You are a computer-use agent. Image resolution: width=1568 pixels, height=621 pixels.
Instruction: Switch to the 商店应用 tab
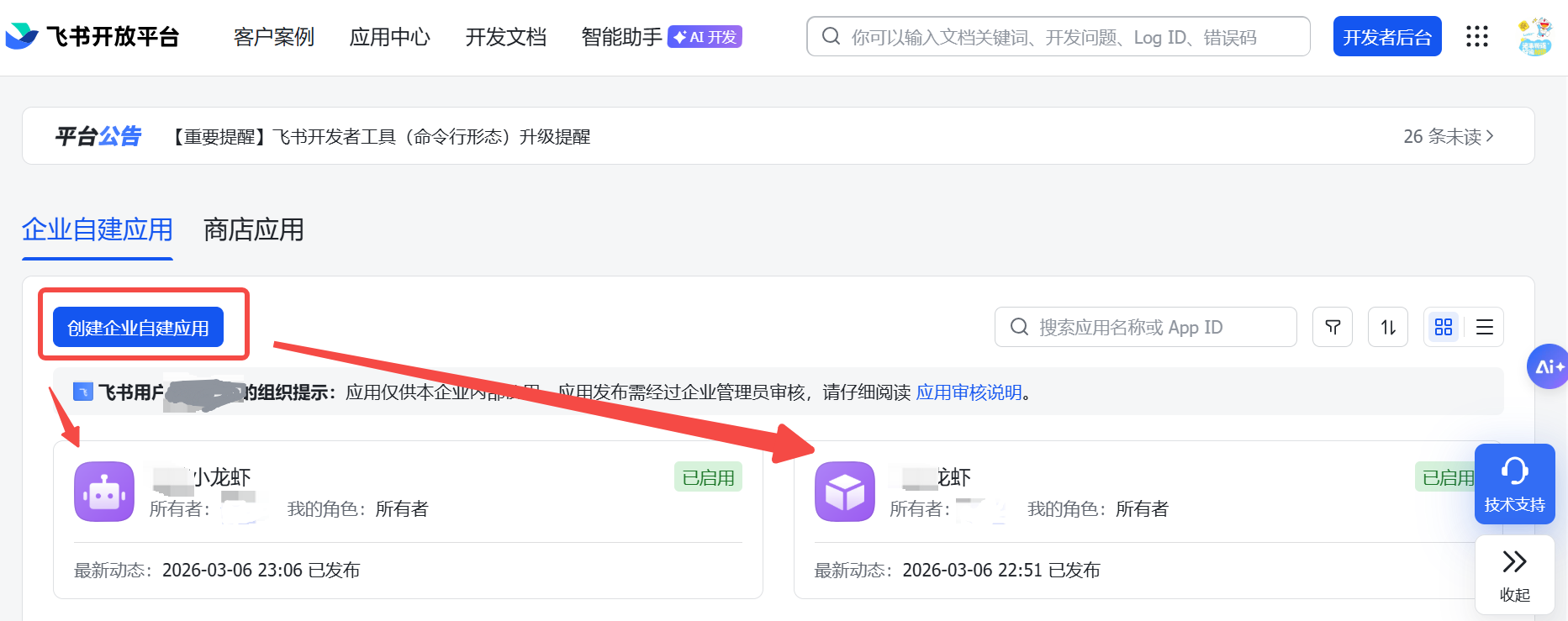point(254,229)
